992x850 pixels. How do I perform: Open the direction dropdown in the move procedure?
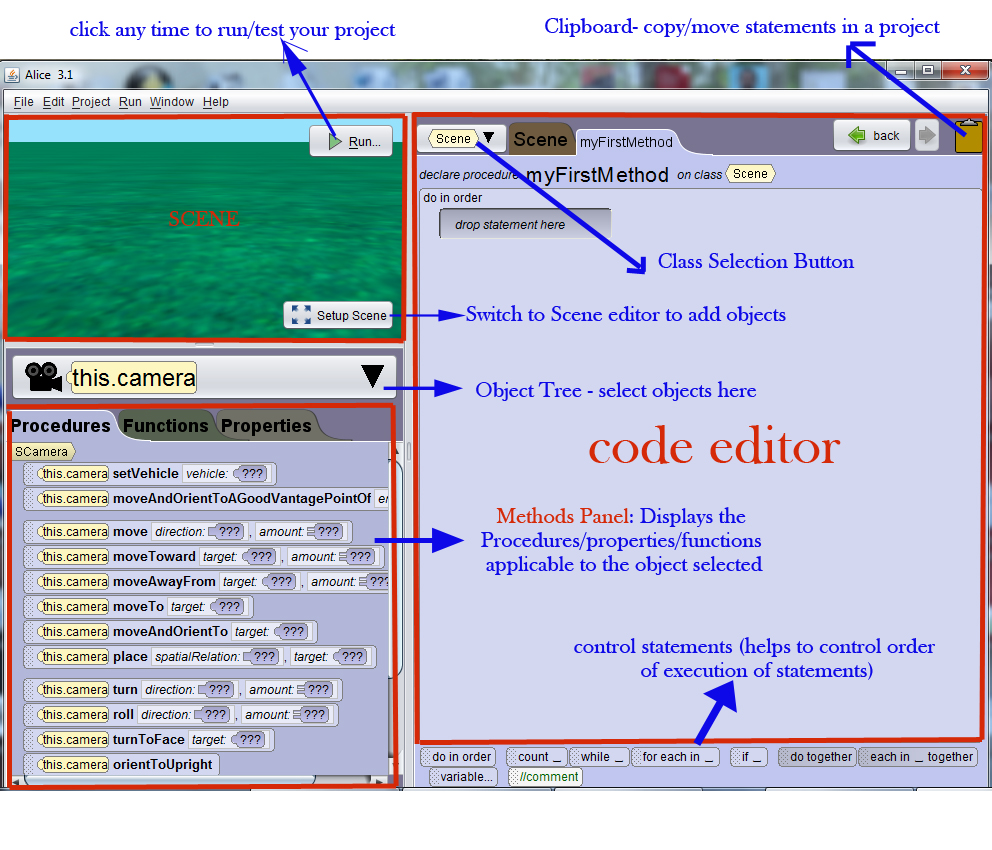point(228,531)
